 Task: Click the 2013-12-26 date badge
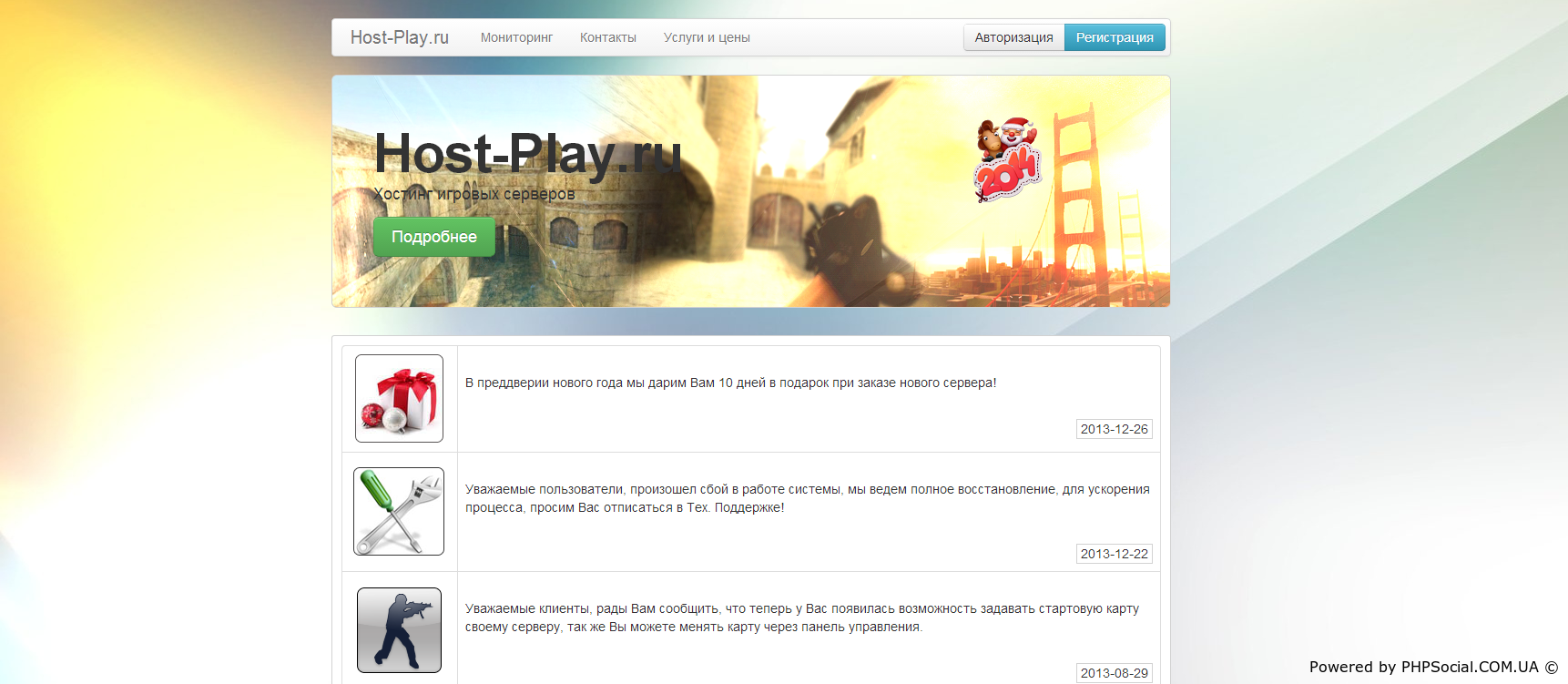pos(1114,429)
